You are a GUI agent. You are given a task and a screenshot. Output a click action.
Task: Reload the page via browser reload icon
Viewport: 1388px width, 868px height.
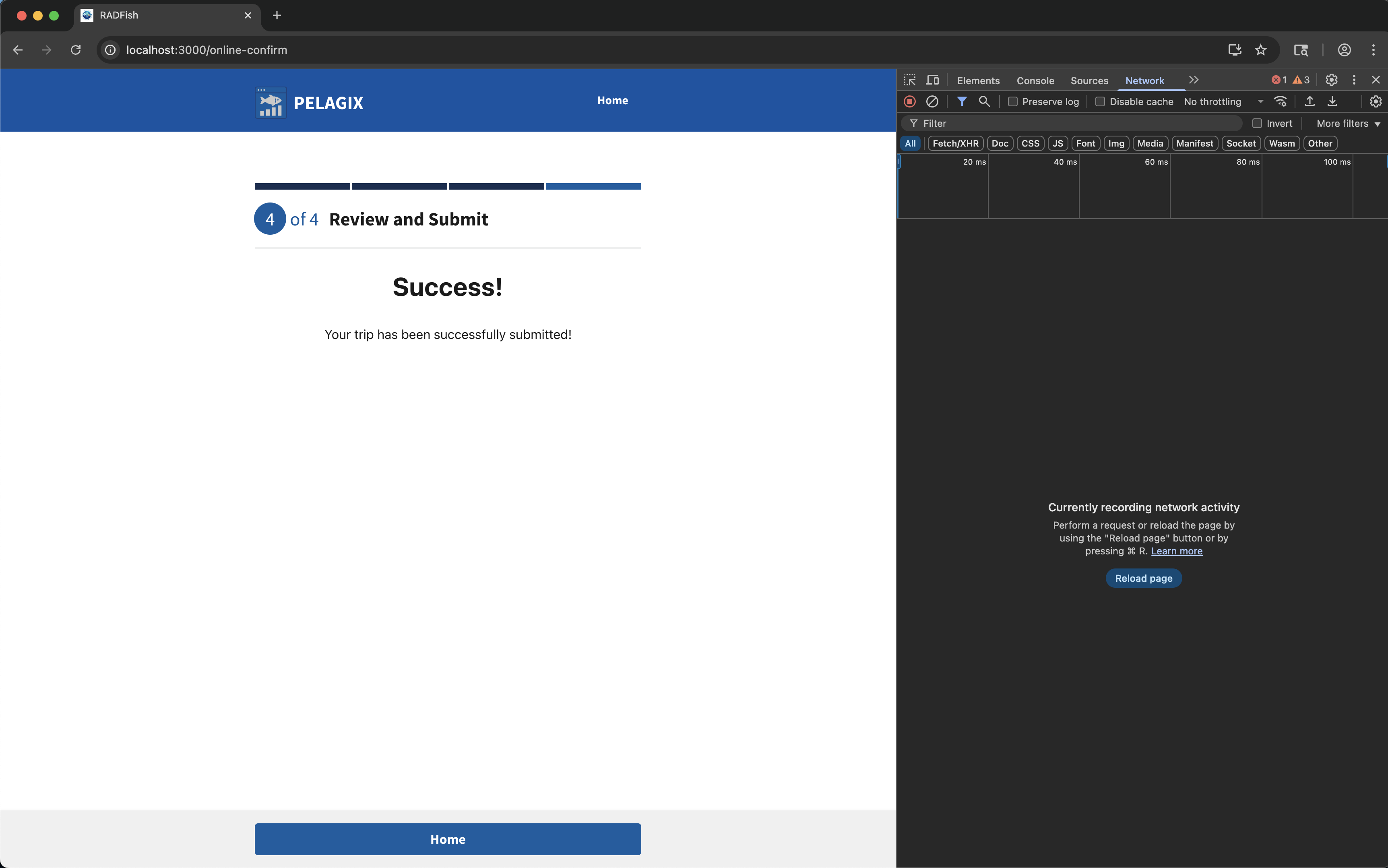coord(76,50)
